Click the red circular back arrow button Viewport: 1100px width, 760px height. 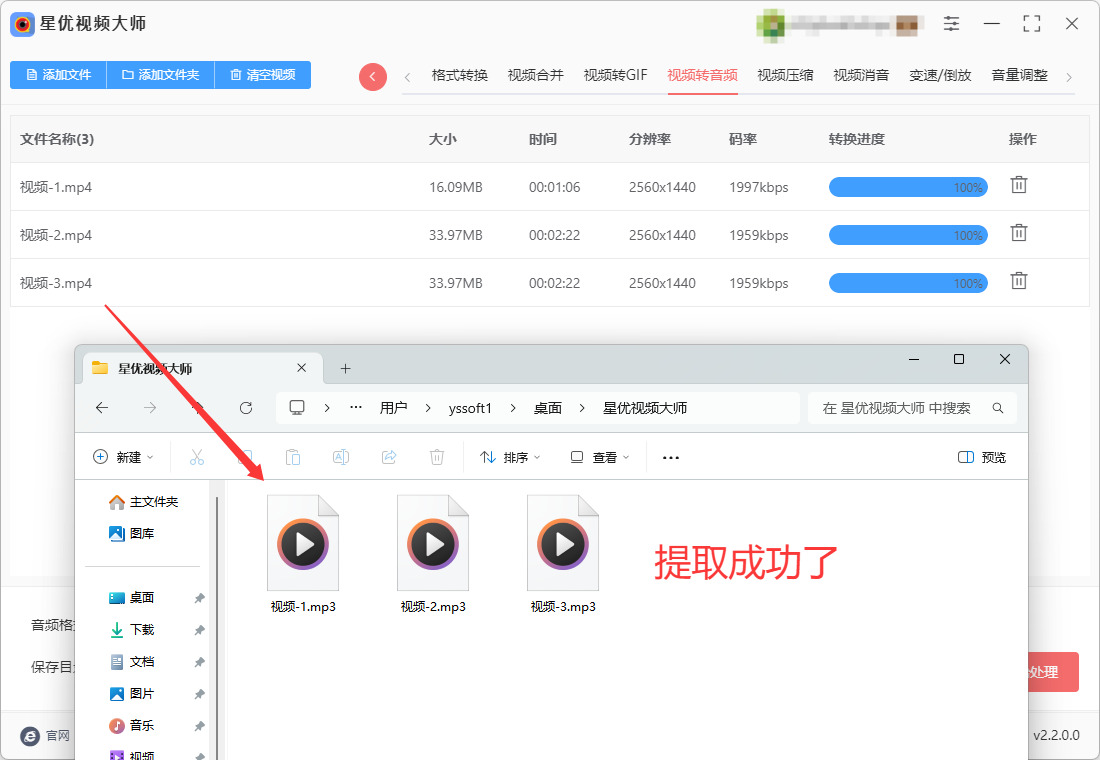pos(373,76)
